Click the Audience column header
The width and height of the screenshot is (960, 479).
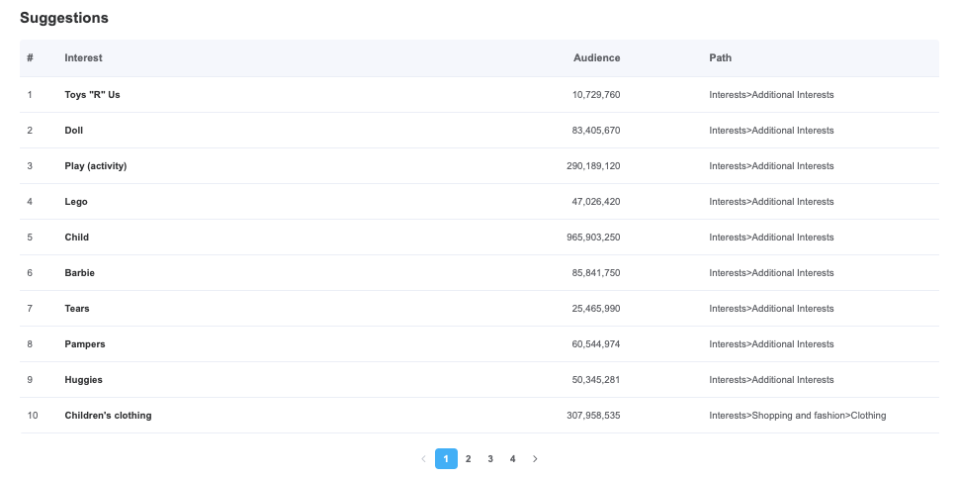(596, 58)
